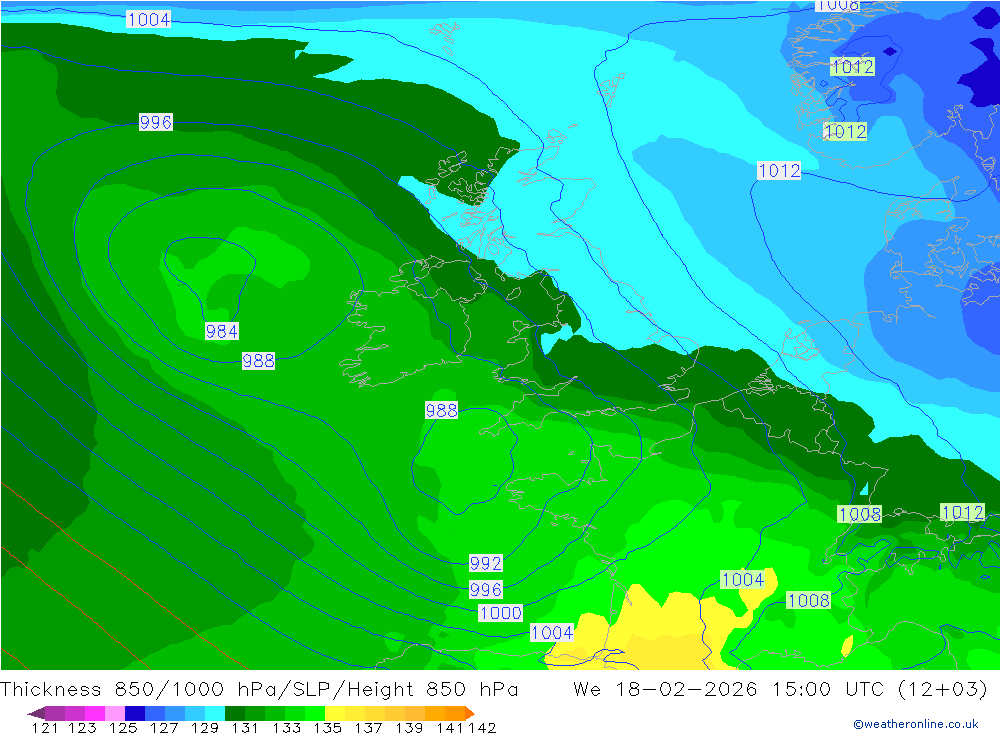The width and height of the screenshot is (1000, 733).
Task: Click the 1000 isobar label
Action: 501,613
